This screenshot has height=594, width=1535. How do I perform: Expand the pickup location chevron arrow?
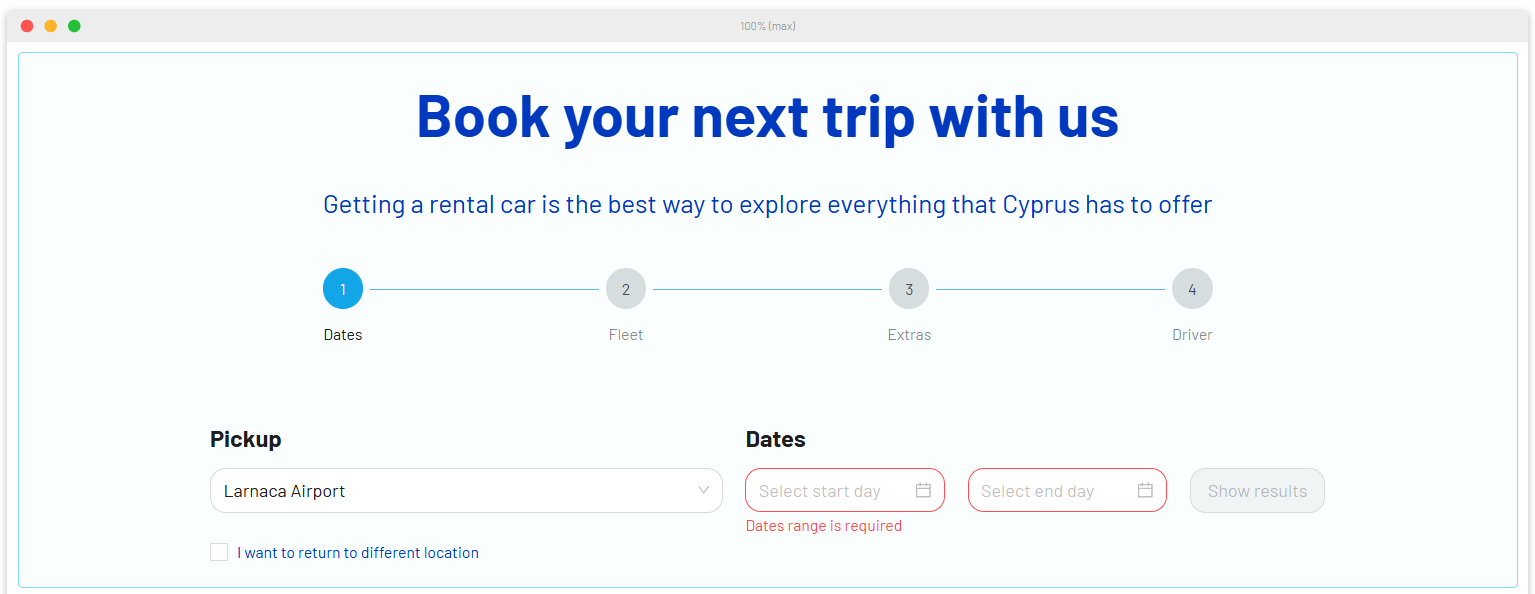(704, 490)
